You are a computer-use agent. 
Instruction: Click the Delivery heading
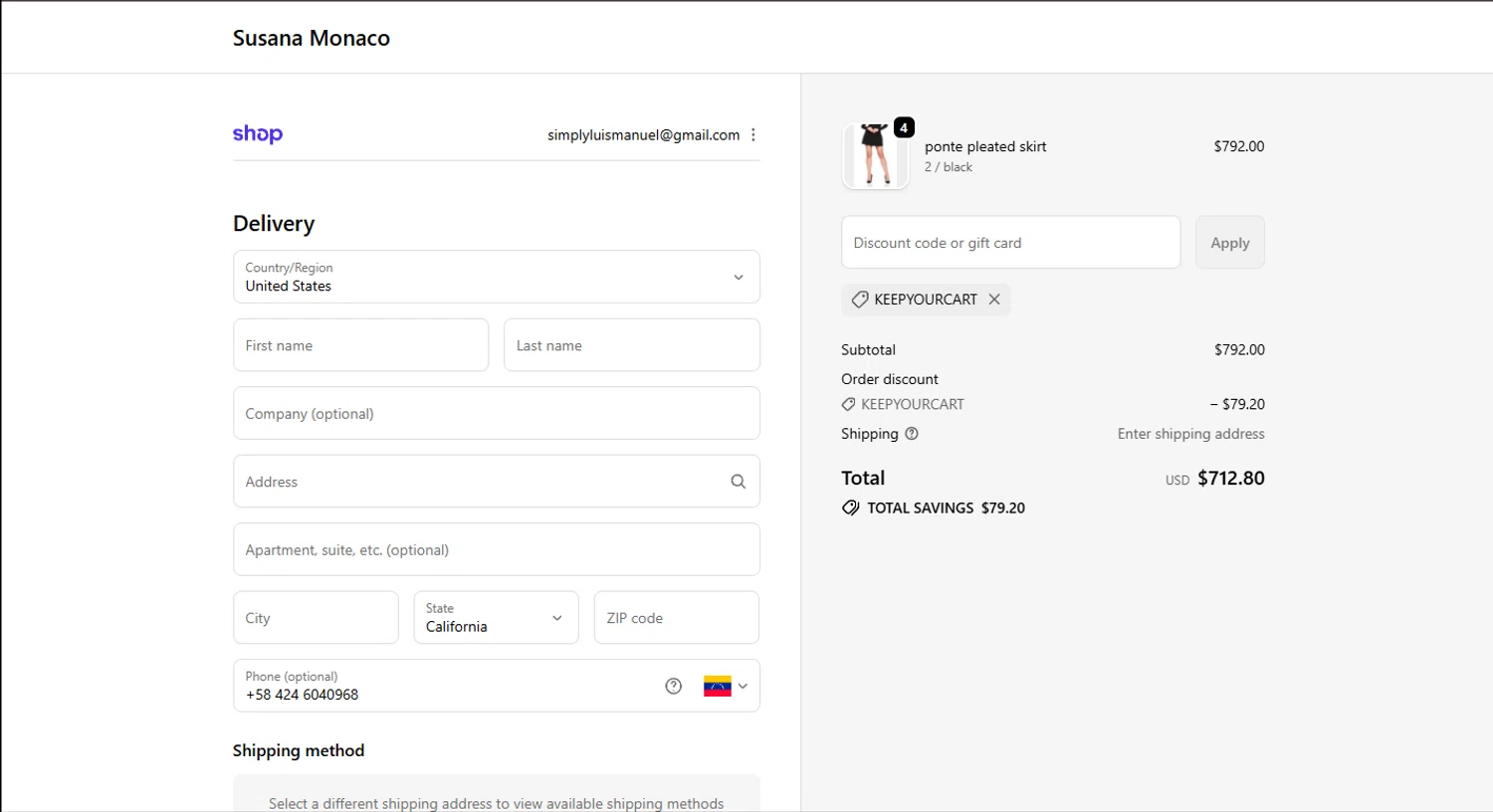[274, 224]
